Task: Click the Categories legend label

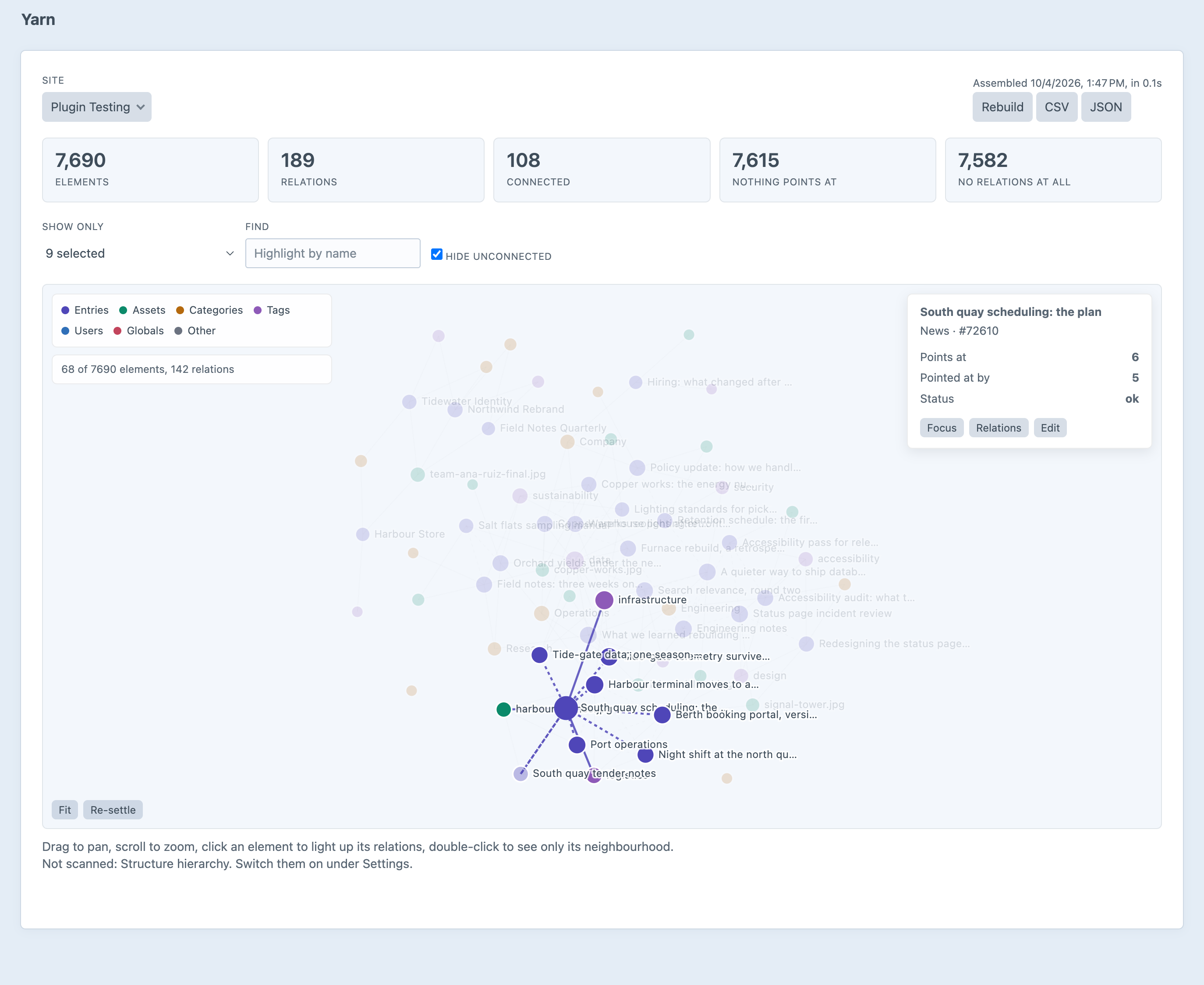Action: 216,310
